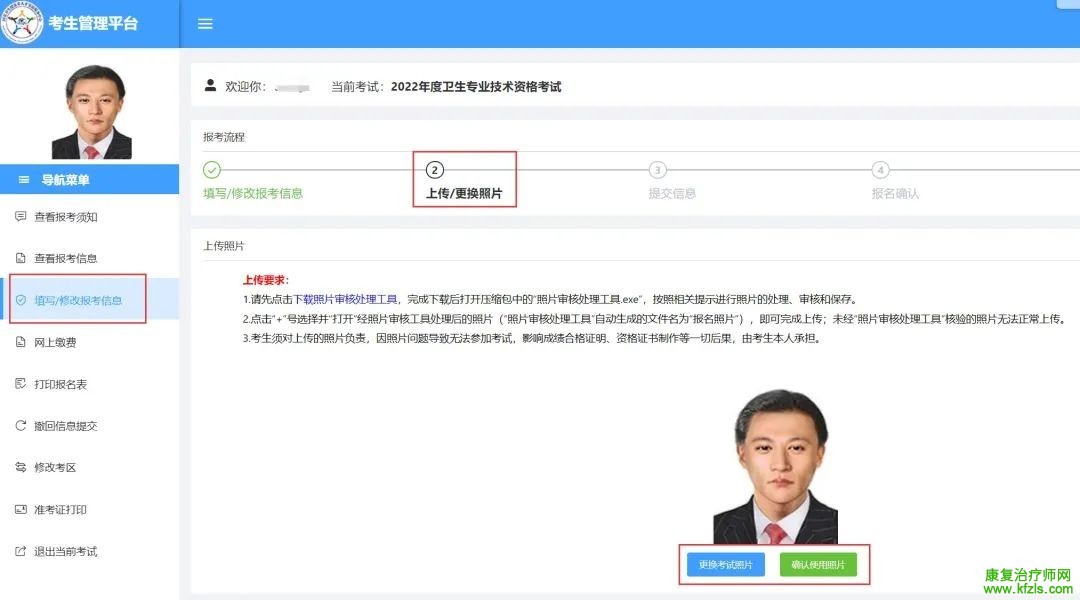Click the 网上缴费 document icon

coord(20,342)
